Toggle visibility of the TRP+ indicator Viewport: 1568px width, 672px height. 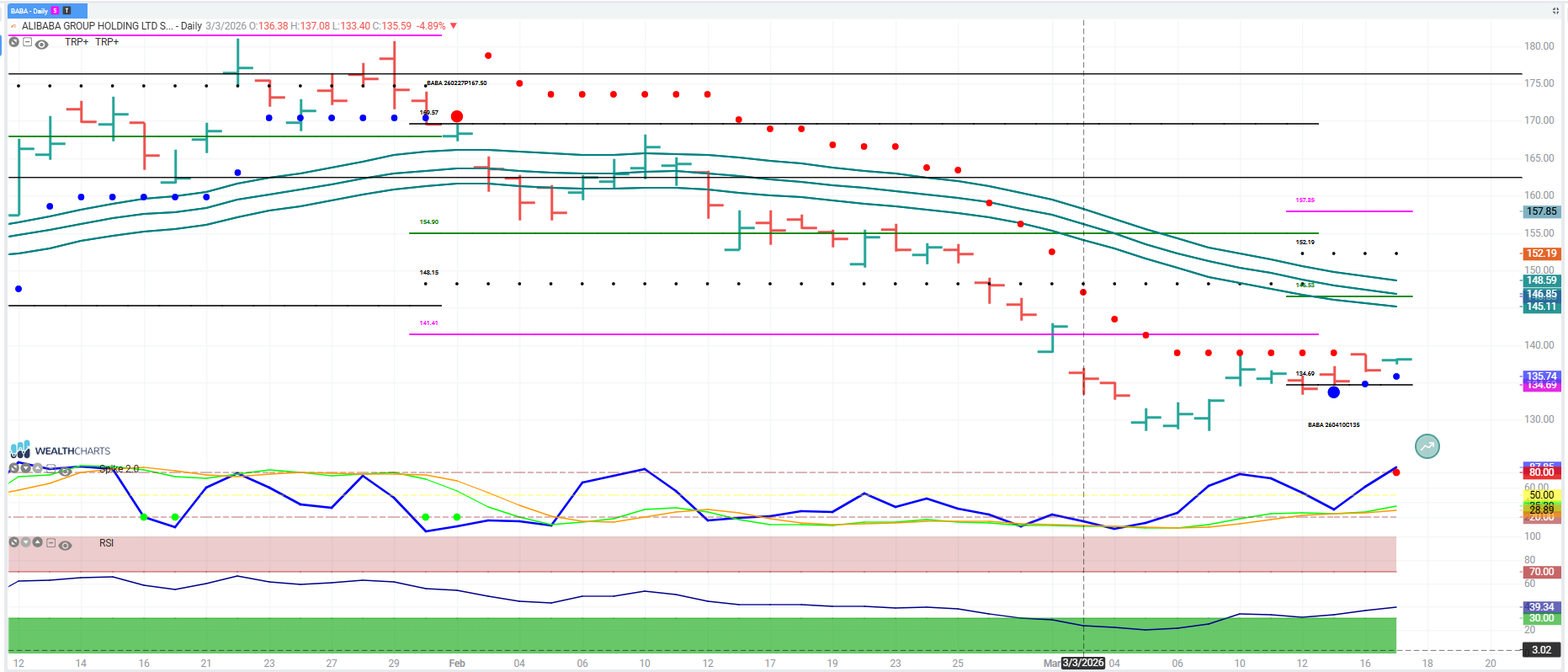click(41, 43)
